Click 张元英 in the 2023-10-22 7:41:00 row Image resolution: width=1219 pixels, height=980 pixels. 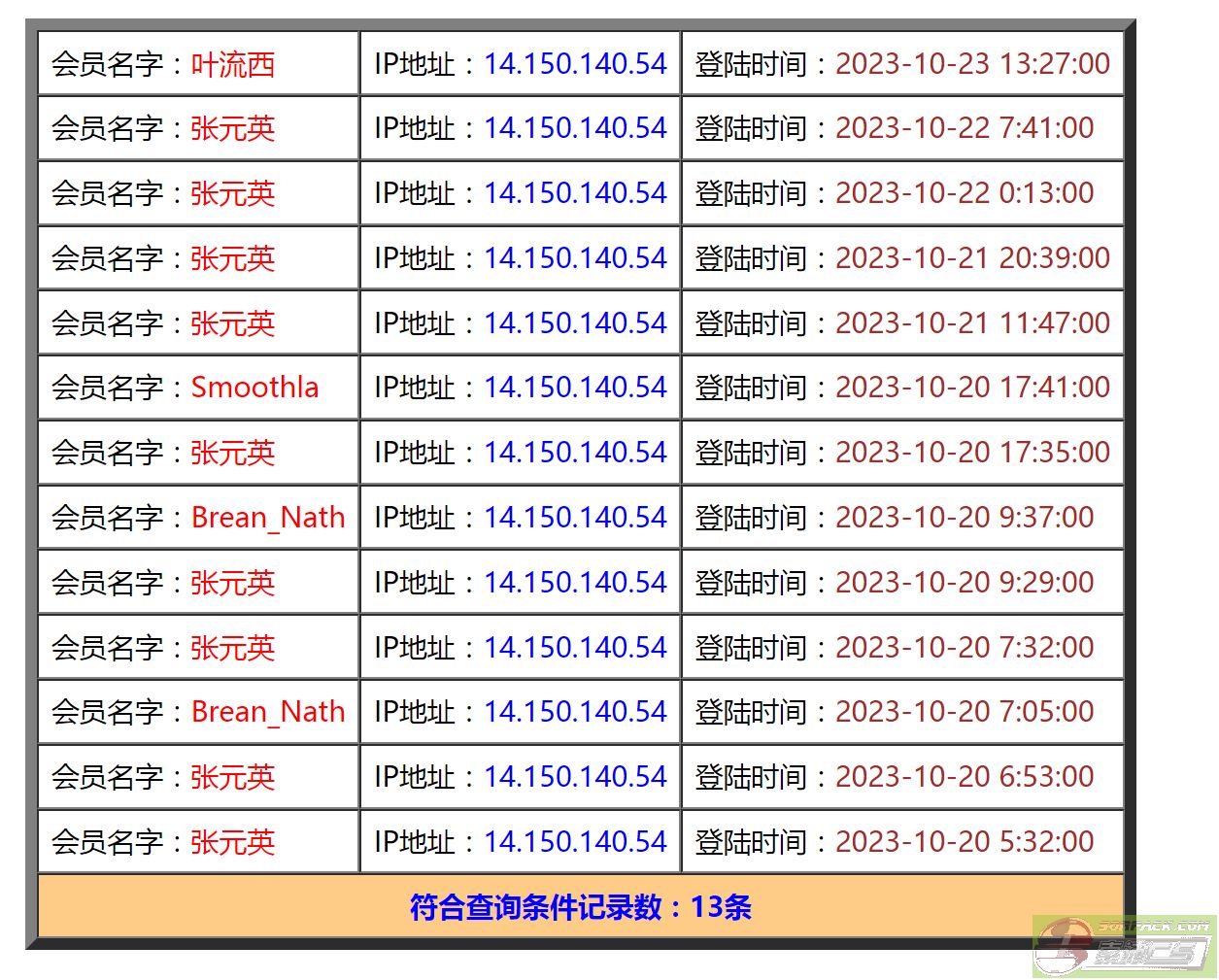[233, 128]
